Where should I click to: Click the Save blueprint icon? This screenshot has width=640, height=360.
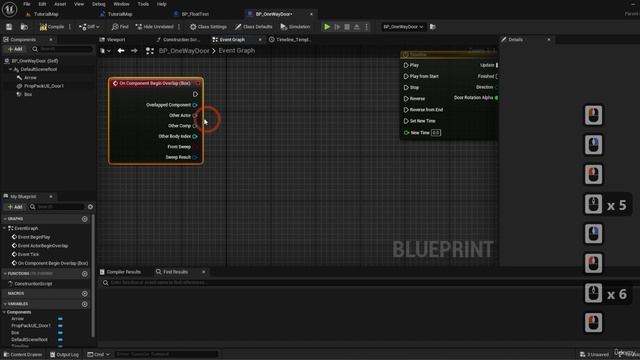(x=9, y=27)
